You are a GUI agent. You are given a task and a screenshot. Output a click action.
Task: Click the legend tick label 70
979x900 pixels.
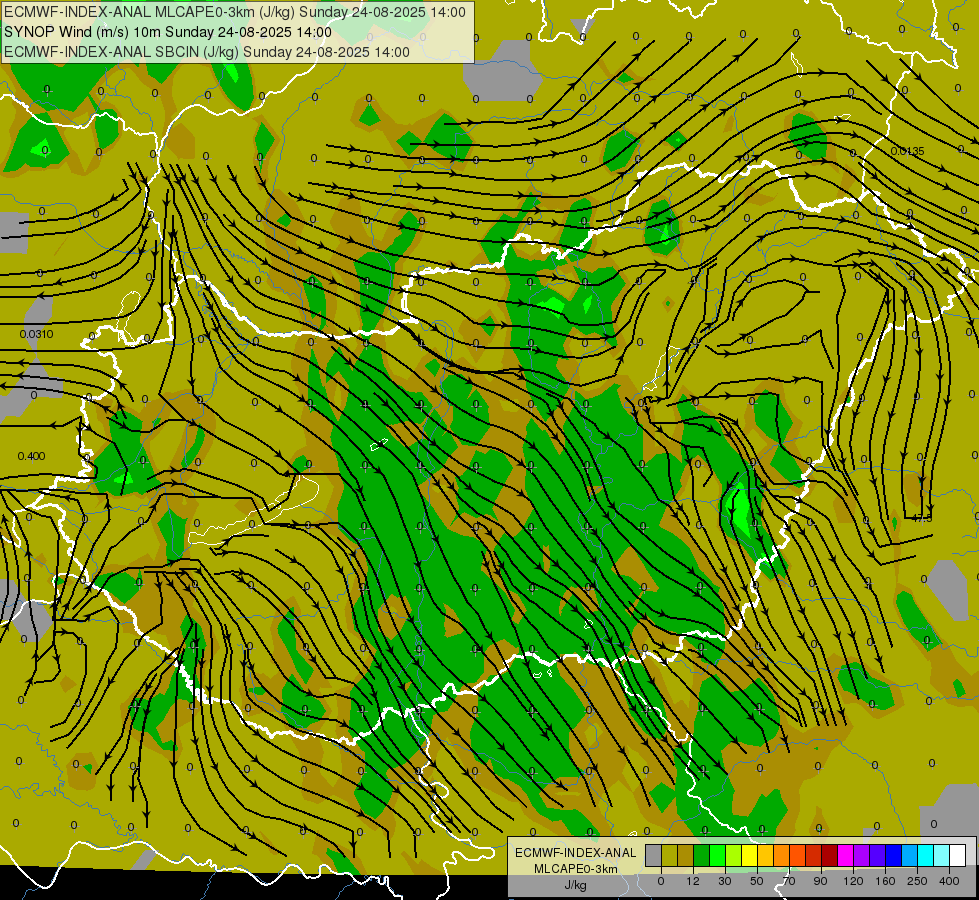coord(789,881)
